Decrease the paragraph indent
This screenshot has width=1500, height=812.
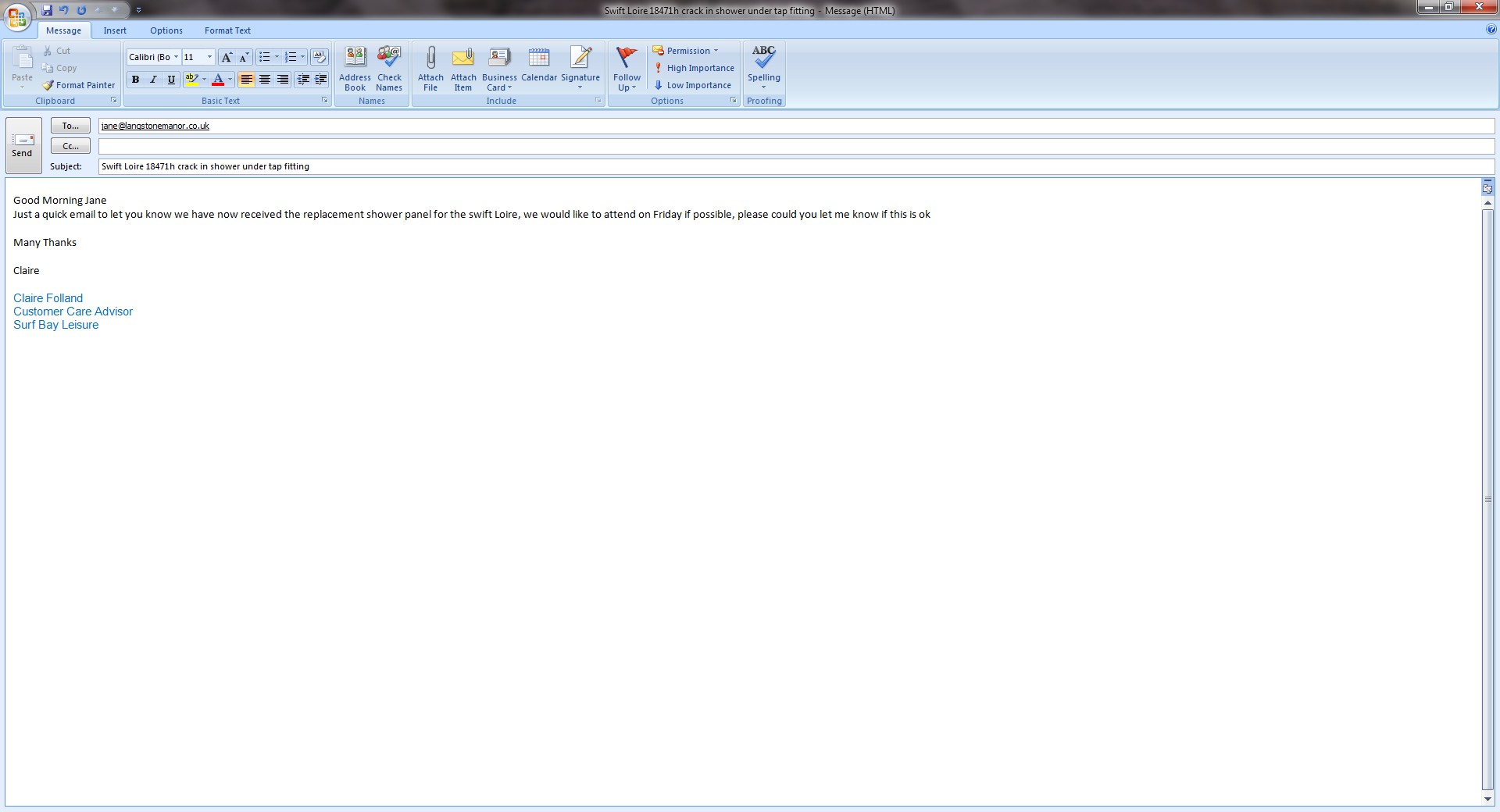pyautogui.click(x=303, y=80)
